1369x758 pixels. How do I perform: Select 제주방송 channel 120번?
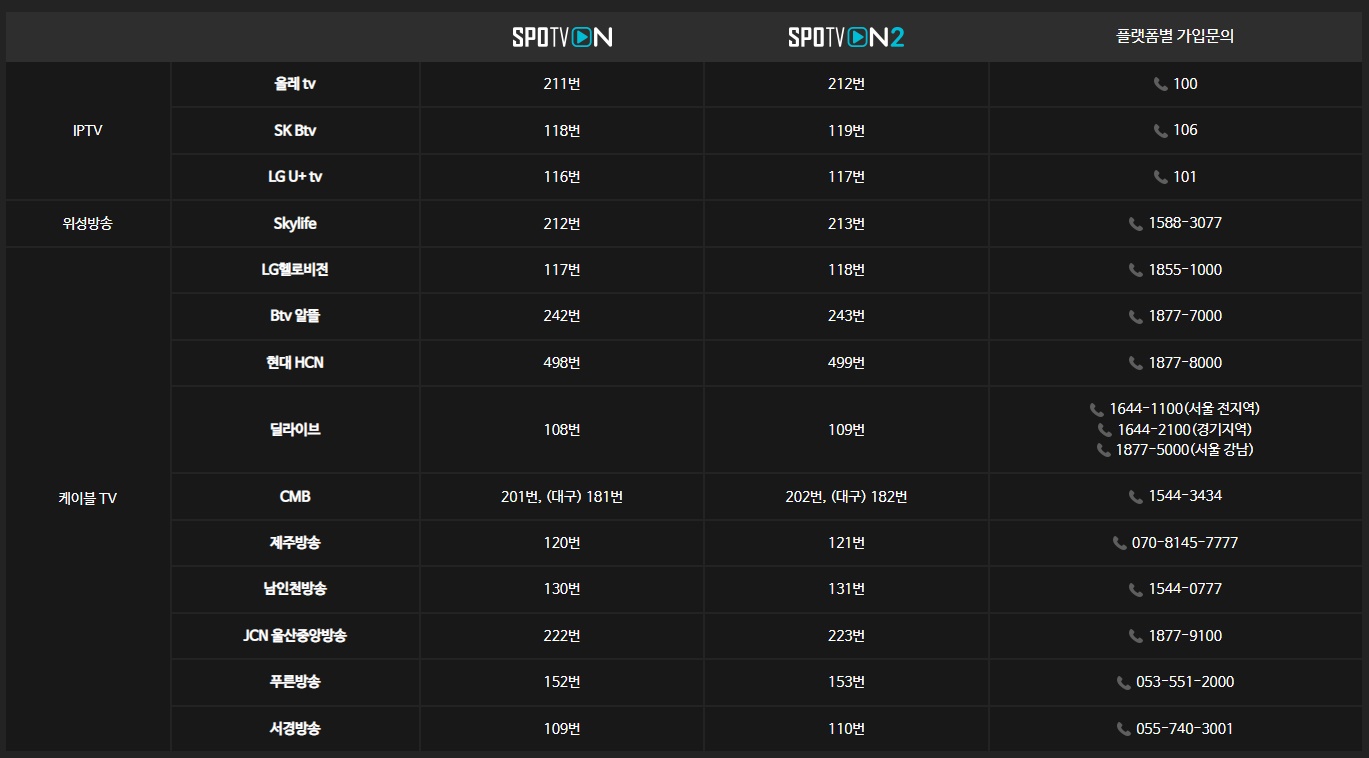click(562, 543)
